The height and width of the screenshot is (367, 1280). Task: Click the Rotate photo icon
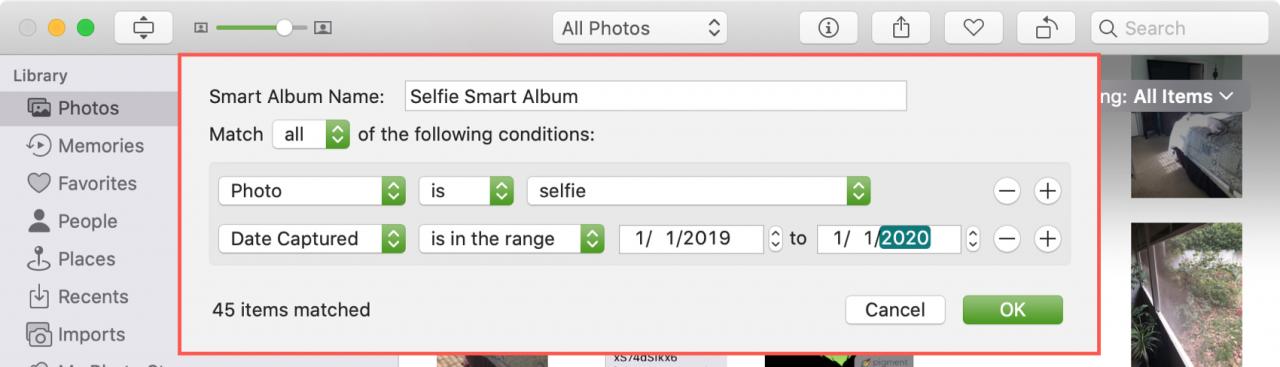click(x=1046, y=29)
